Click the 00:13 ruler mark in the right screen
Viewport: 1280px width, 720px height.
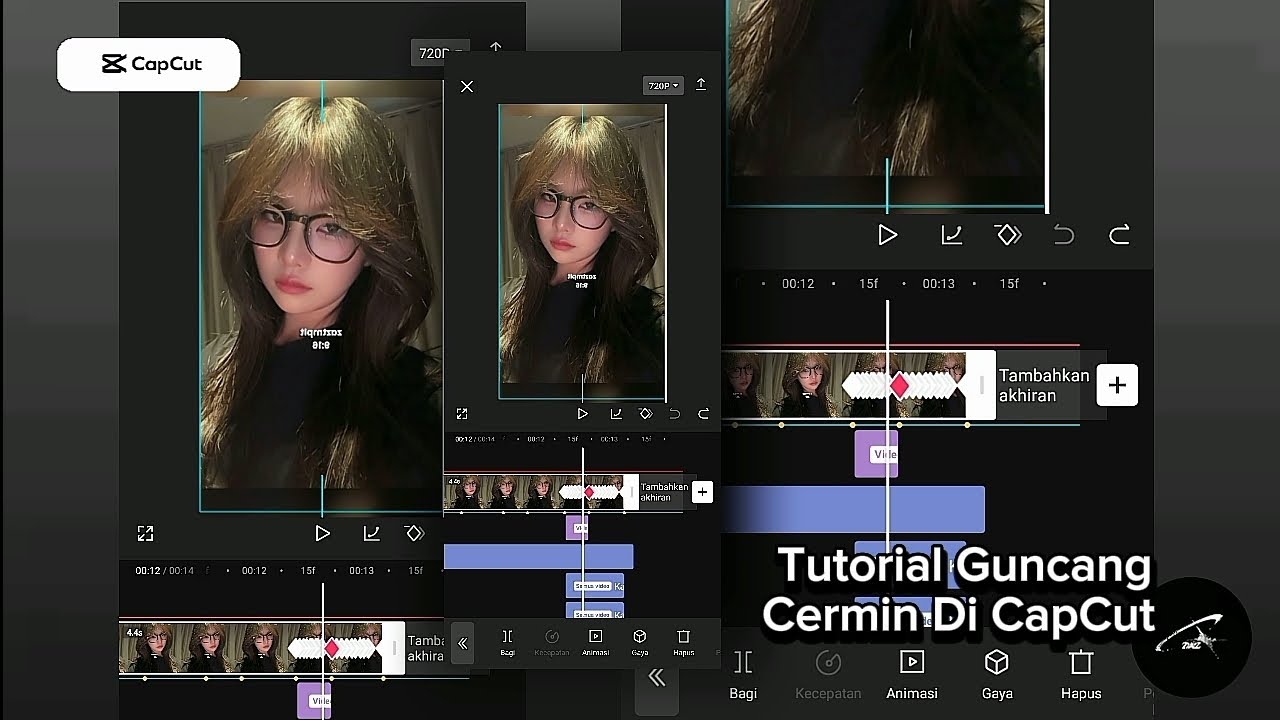click(x=938, y=284)
